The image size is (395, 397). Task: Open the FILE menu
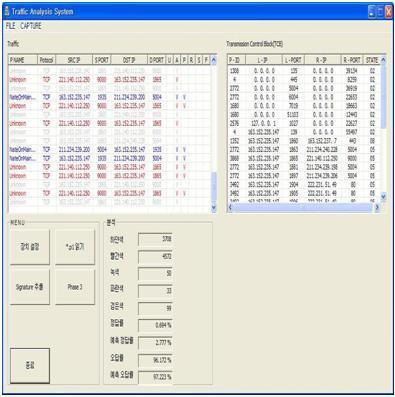[x=10, y=26]
